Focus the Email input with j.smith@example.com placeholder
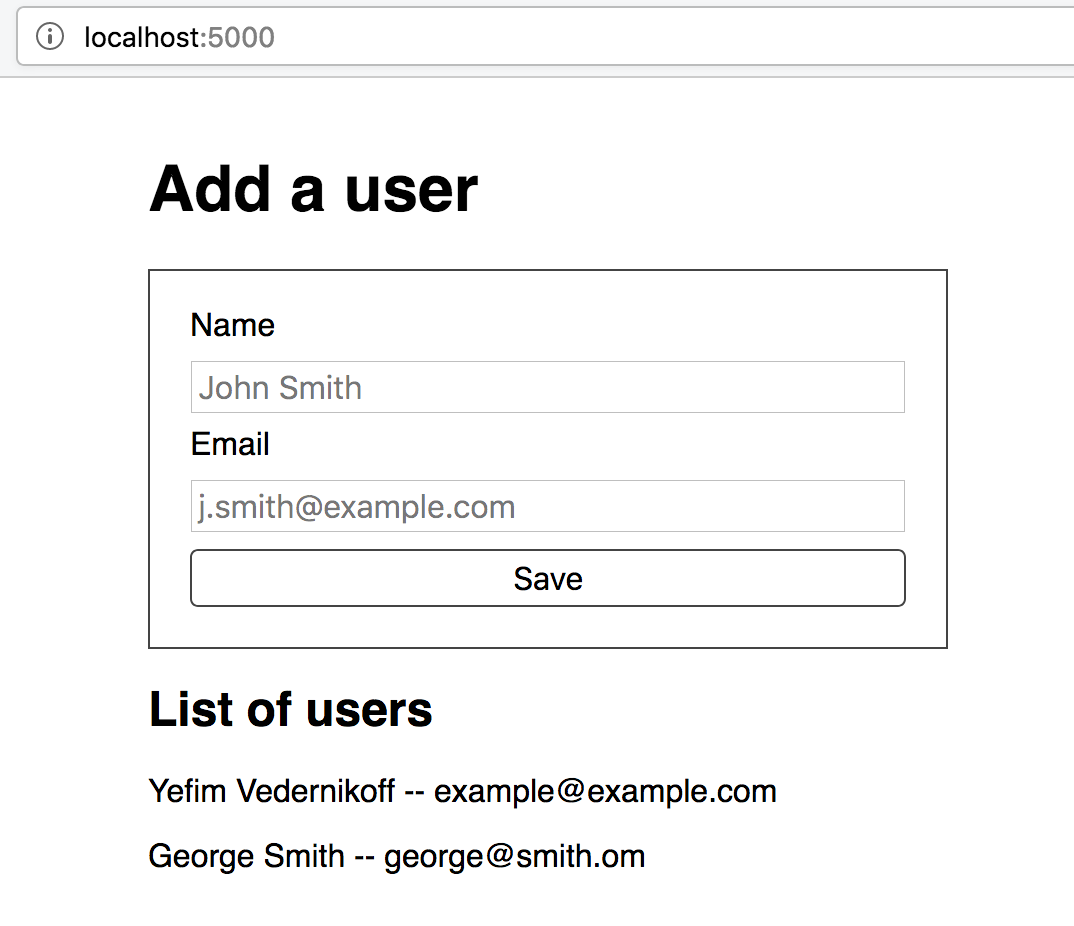This screenshot has height=926, width=1074. coord(547,506)
